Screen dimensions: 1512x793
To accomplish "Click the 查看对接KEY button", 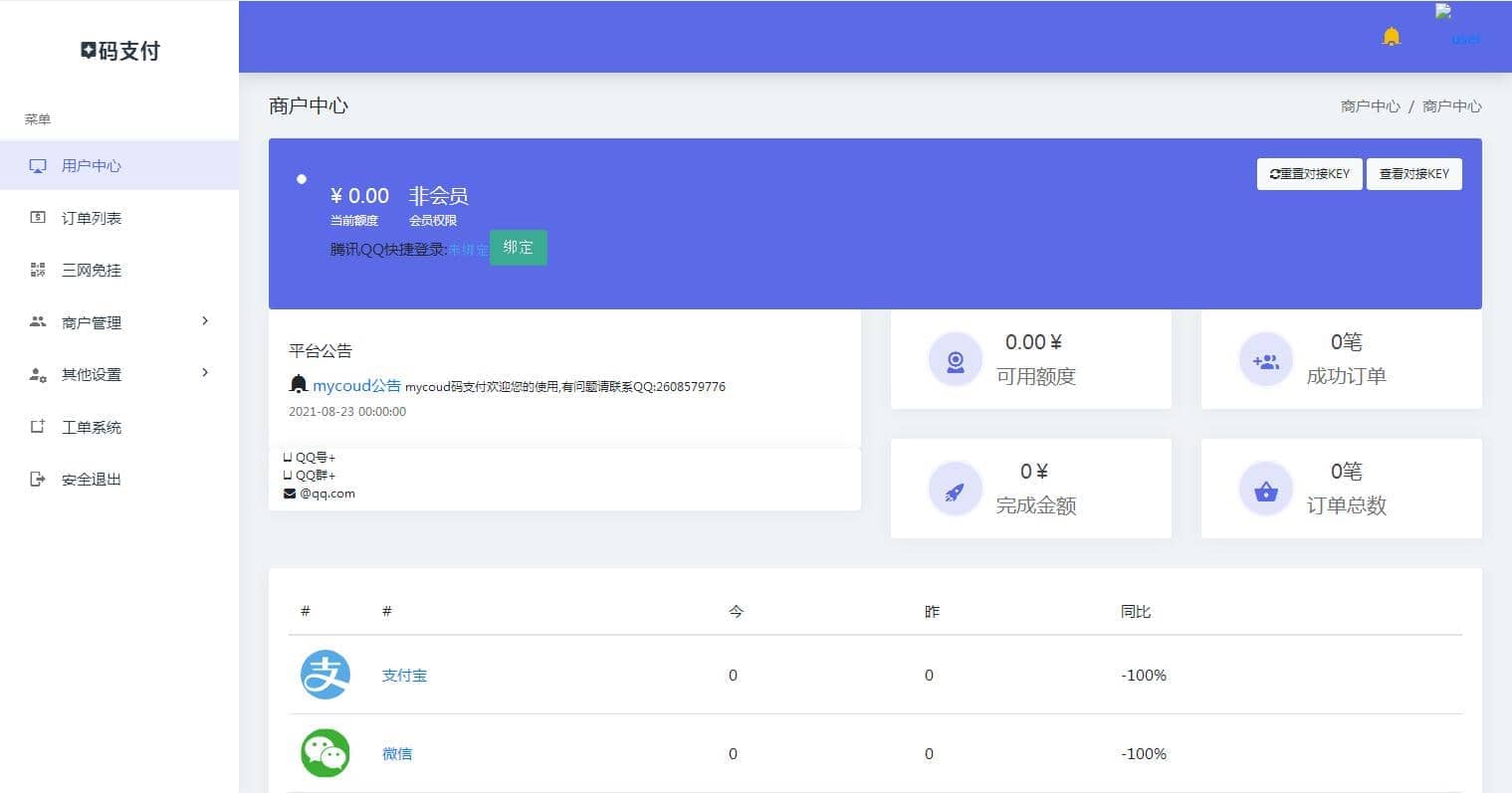I will (1413, 174).
